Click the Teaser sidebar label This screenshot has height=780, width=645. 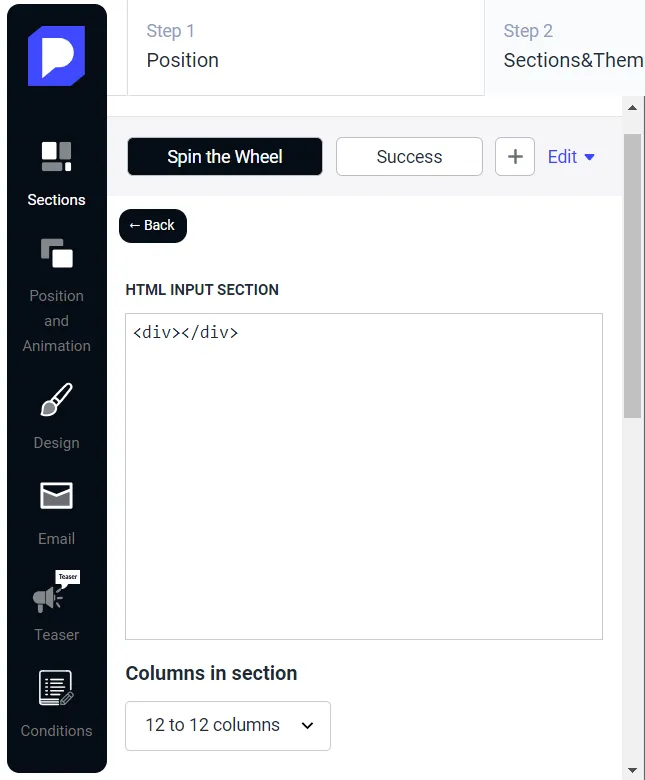point(56,635)
